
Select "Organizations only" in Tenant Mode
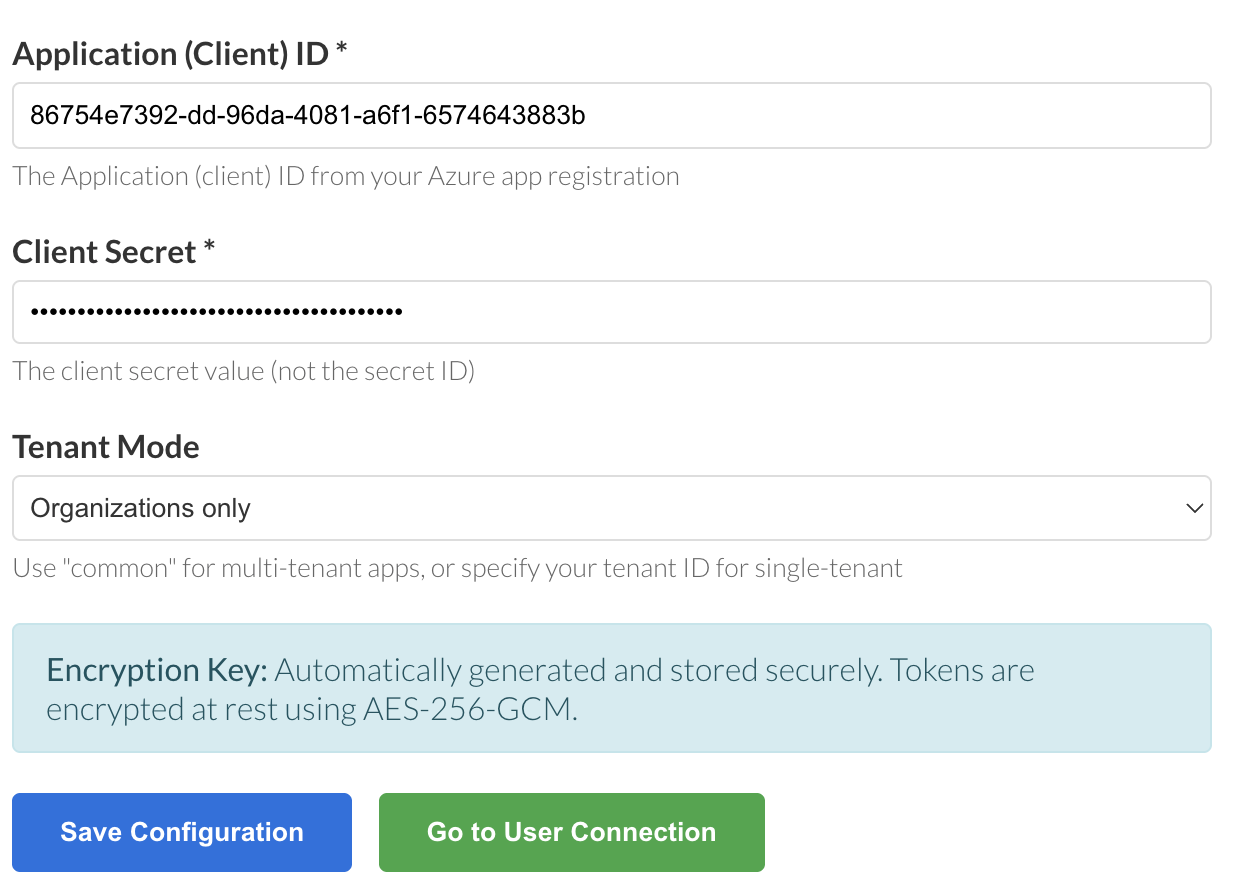point(140,508)
